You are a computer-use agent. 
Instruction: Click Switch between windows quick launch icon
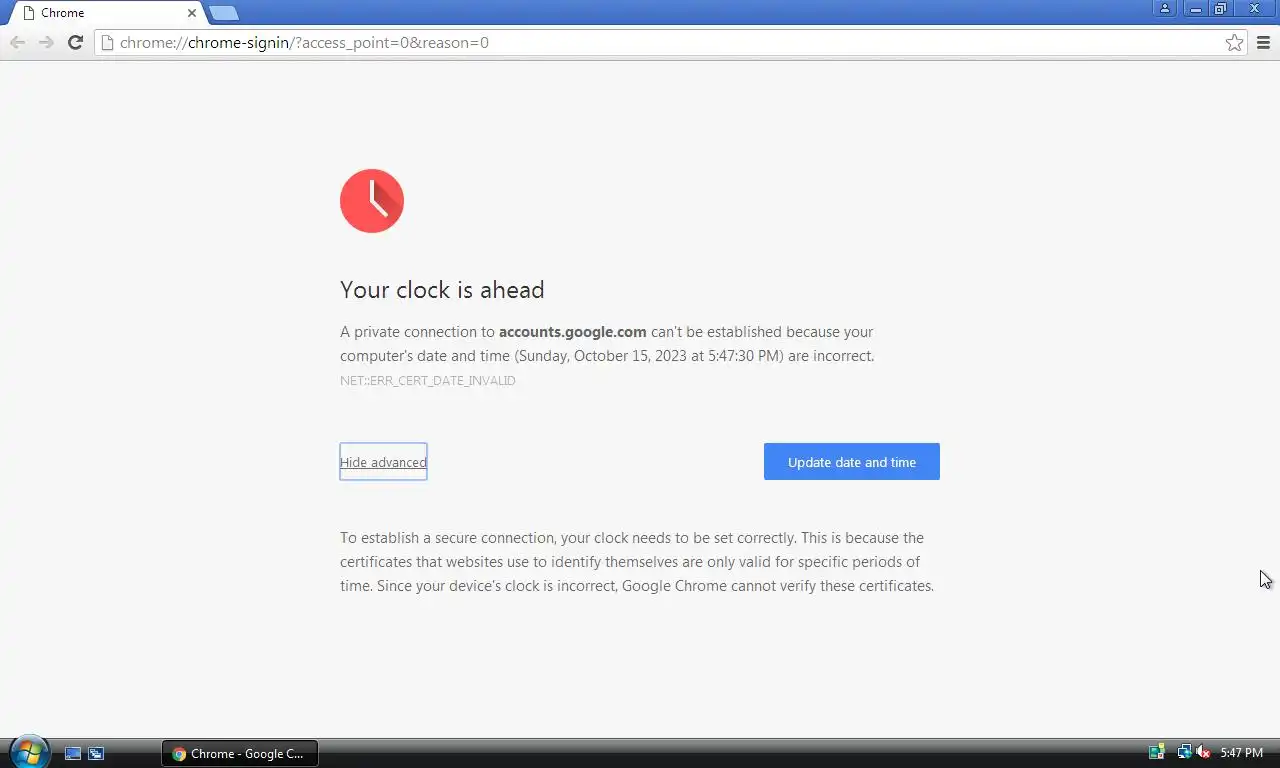click(x=96, y=753)
